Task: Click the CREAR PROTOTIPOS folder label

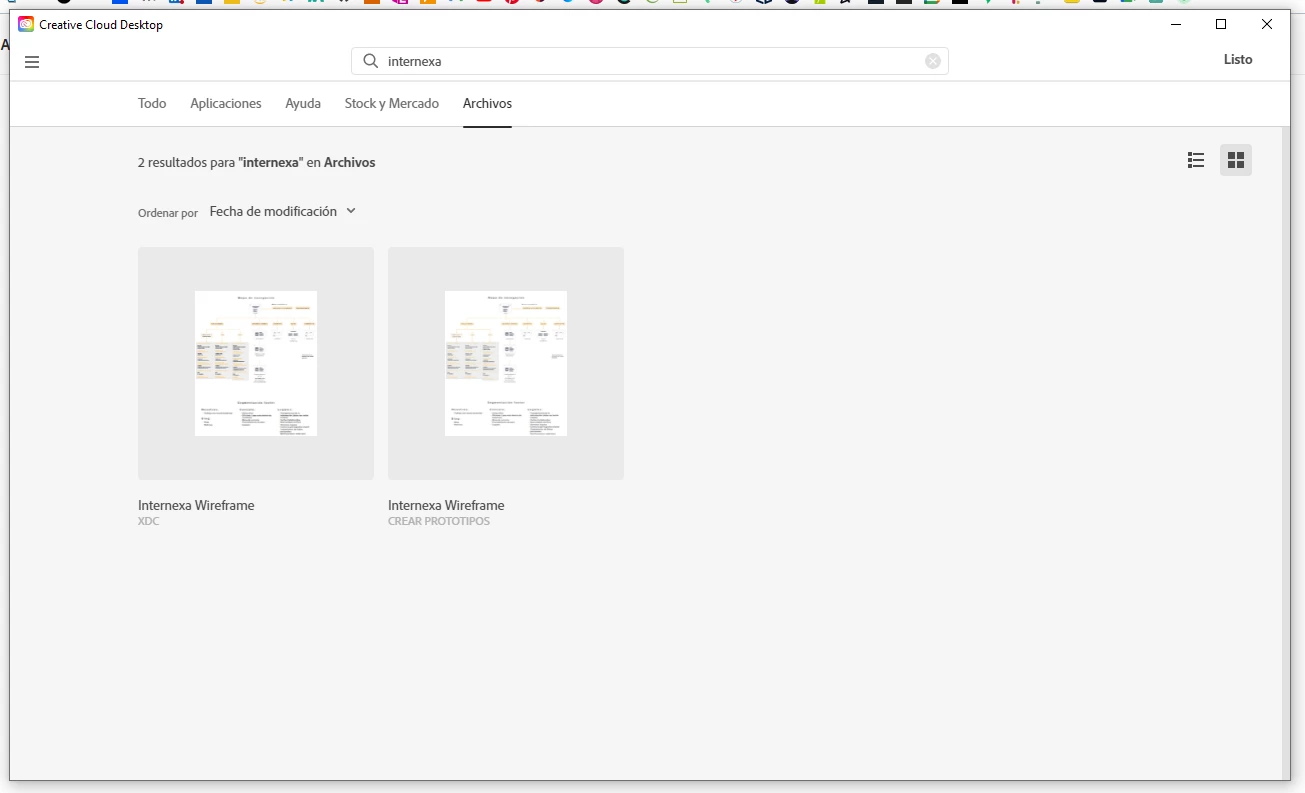Action: [x=439, y=522]
